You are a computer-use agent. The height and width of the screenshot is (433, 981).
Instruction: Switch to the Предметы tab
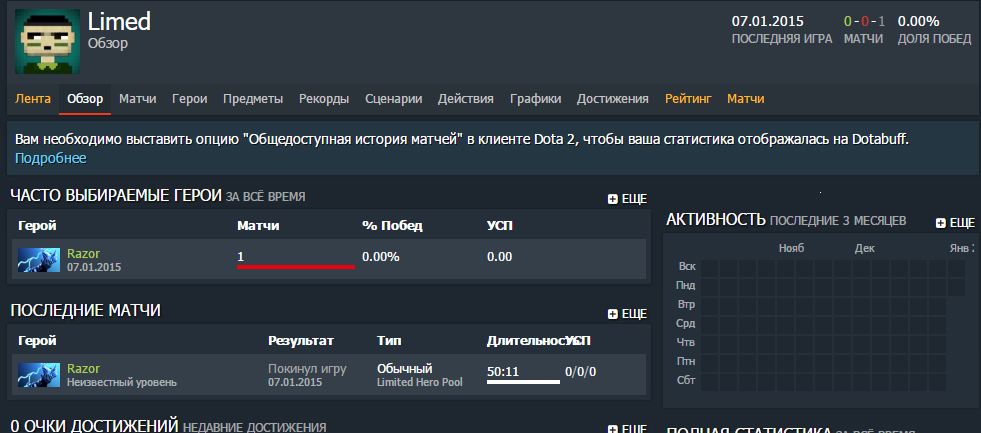[x=253, y=99]
